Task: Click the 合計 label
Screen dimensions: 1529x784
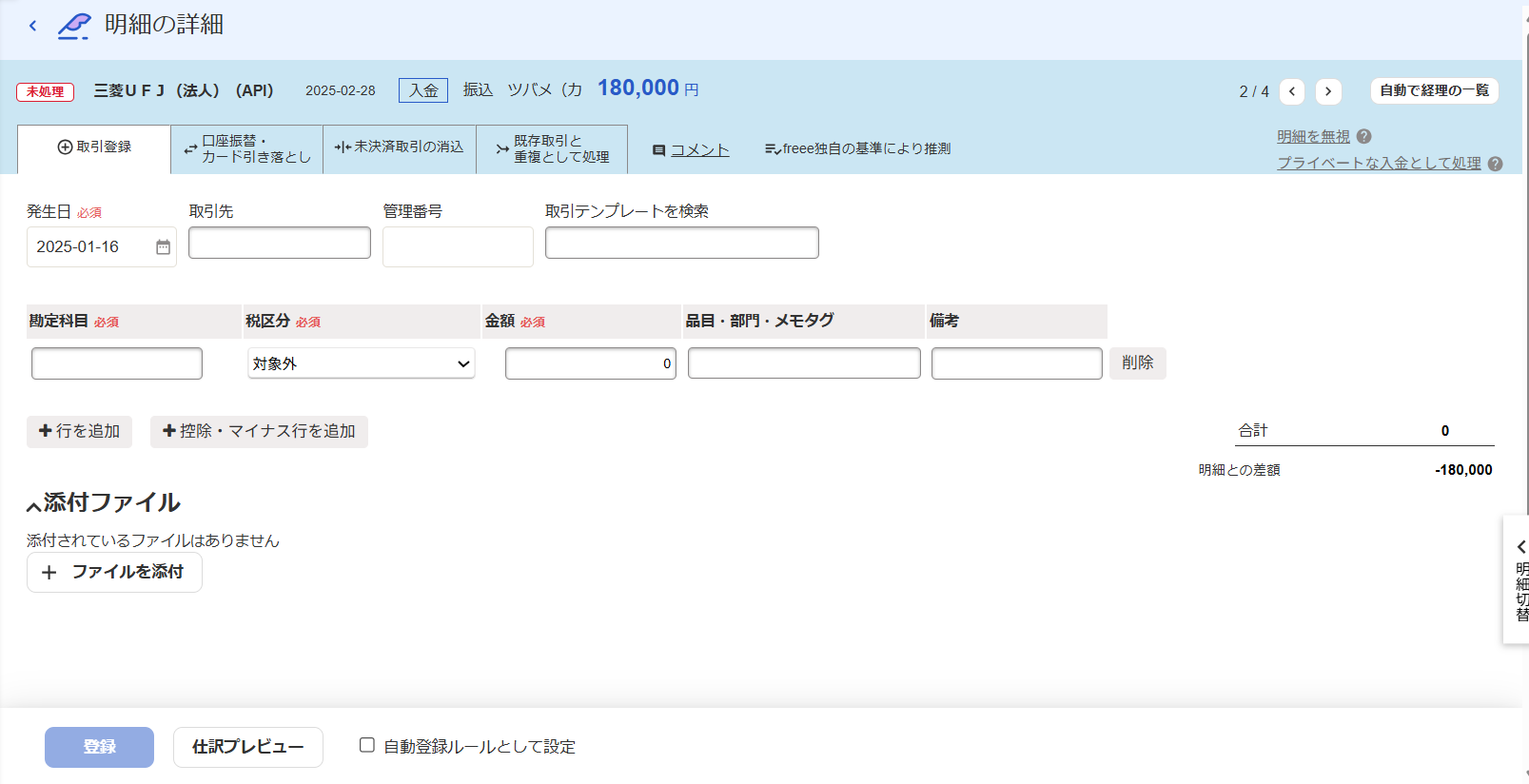Action: pyautogui.click(x=1252, y=431)
